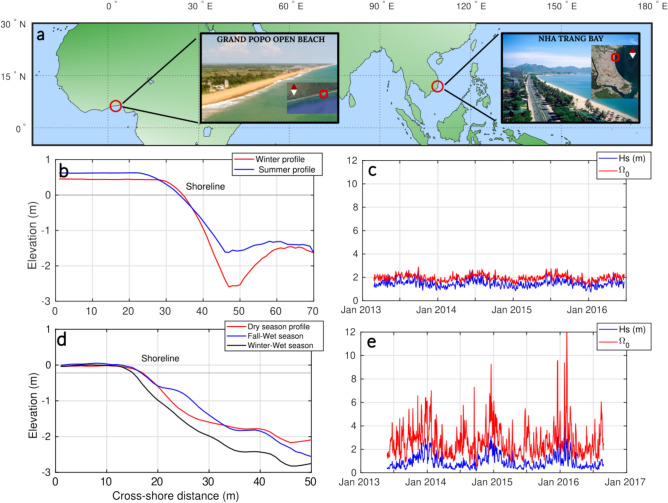
Task: Click the red square in Grand Popo inset
Action: pos(324,94)
